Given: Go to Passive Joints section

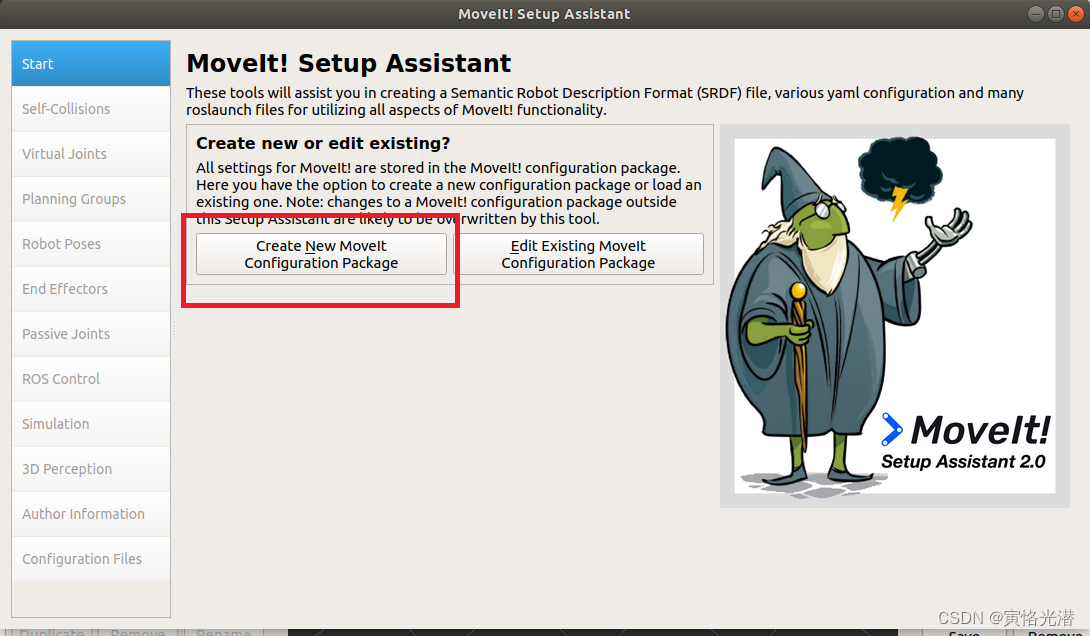Looking at the screenshot, I should pos(91,334).
